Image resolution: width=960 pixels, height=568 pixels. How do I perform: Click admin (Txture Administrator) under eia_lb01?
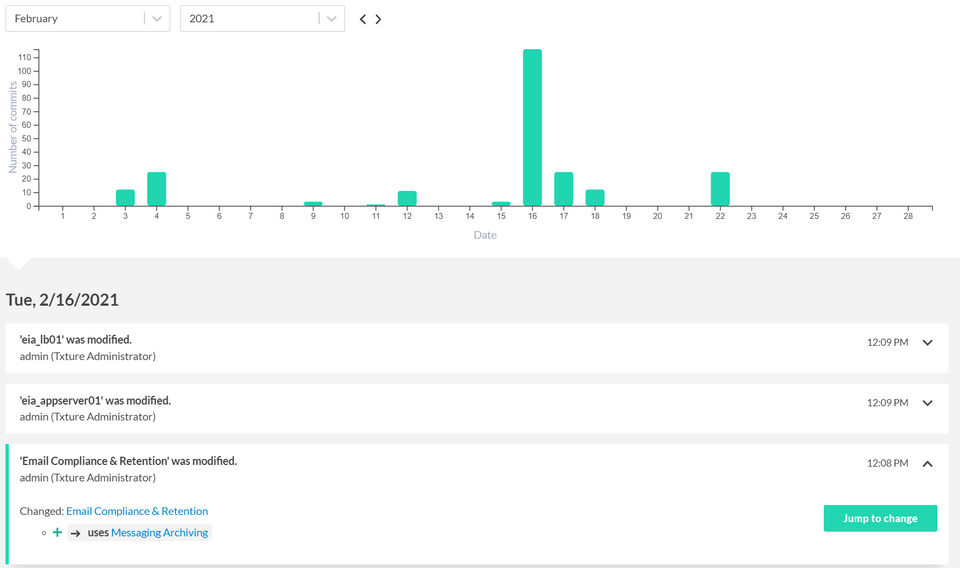pyautogui.click(x=88, y=356)
